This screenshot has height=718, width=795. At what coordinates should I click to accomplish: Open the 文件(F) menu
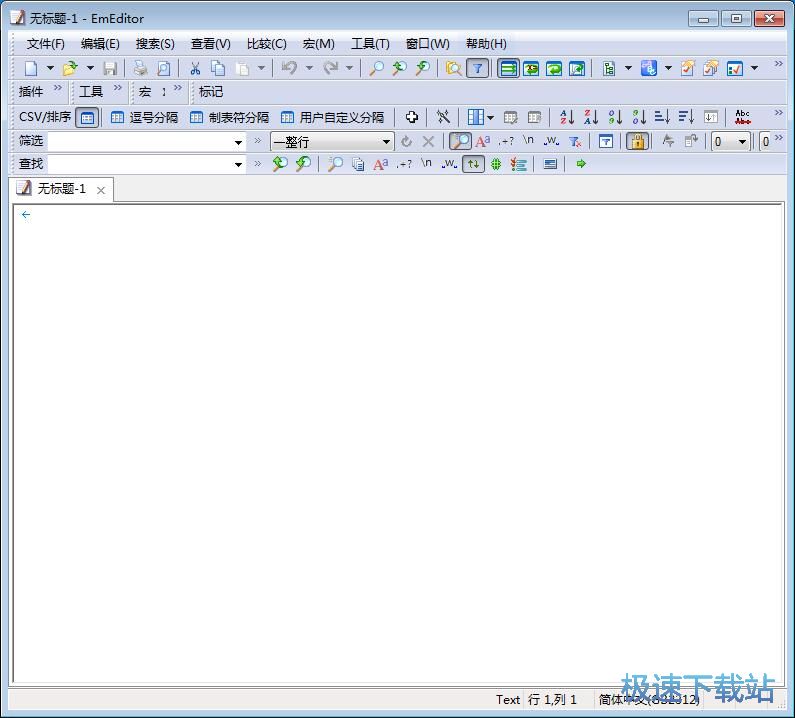pyautogui.click(x=46, y=44)
